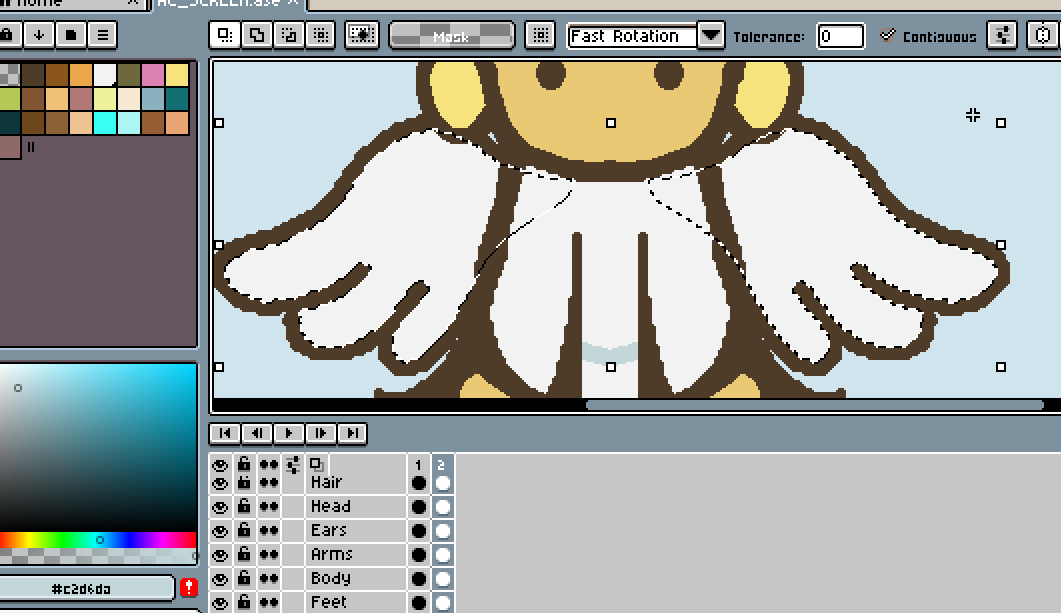This screenshot has width=1061, height=613.
Task: Hide the Arms layer
Action: pyautogui.click(x=219, y=555)
